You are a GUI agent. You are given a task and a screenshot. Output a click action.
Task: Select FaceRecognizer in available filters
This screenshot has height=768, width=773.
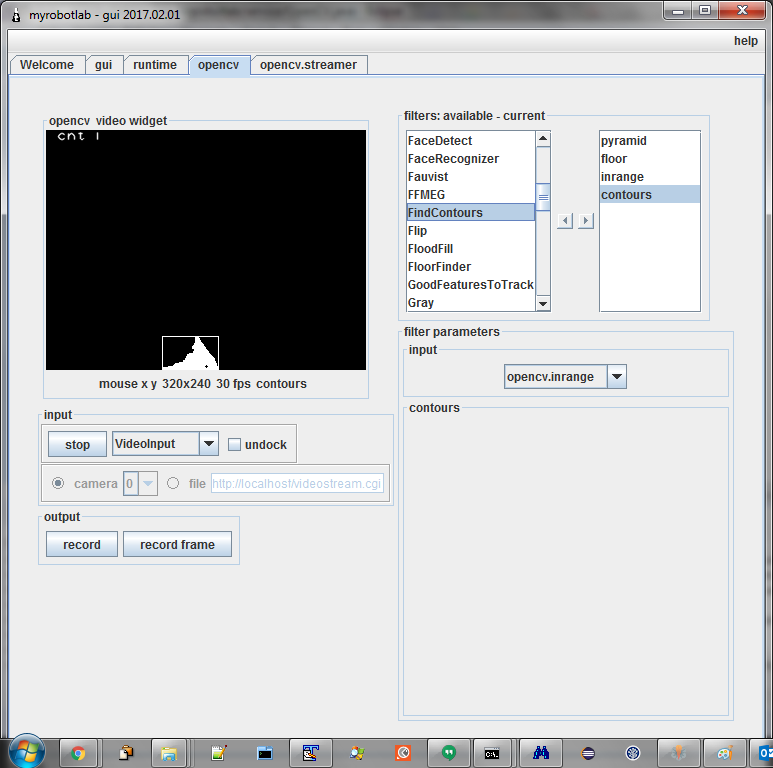tap(471, 159)
